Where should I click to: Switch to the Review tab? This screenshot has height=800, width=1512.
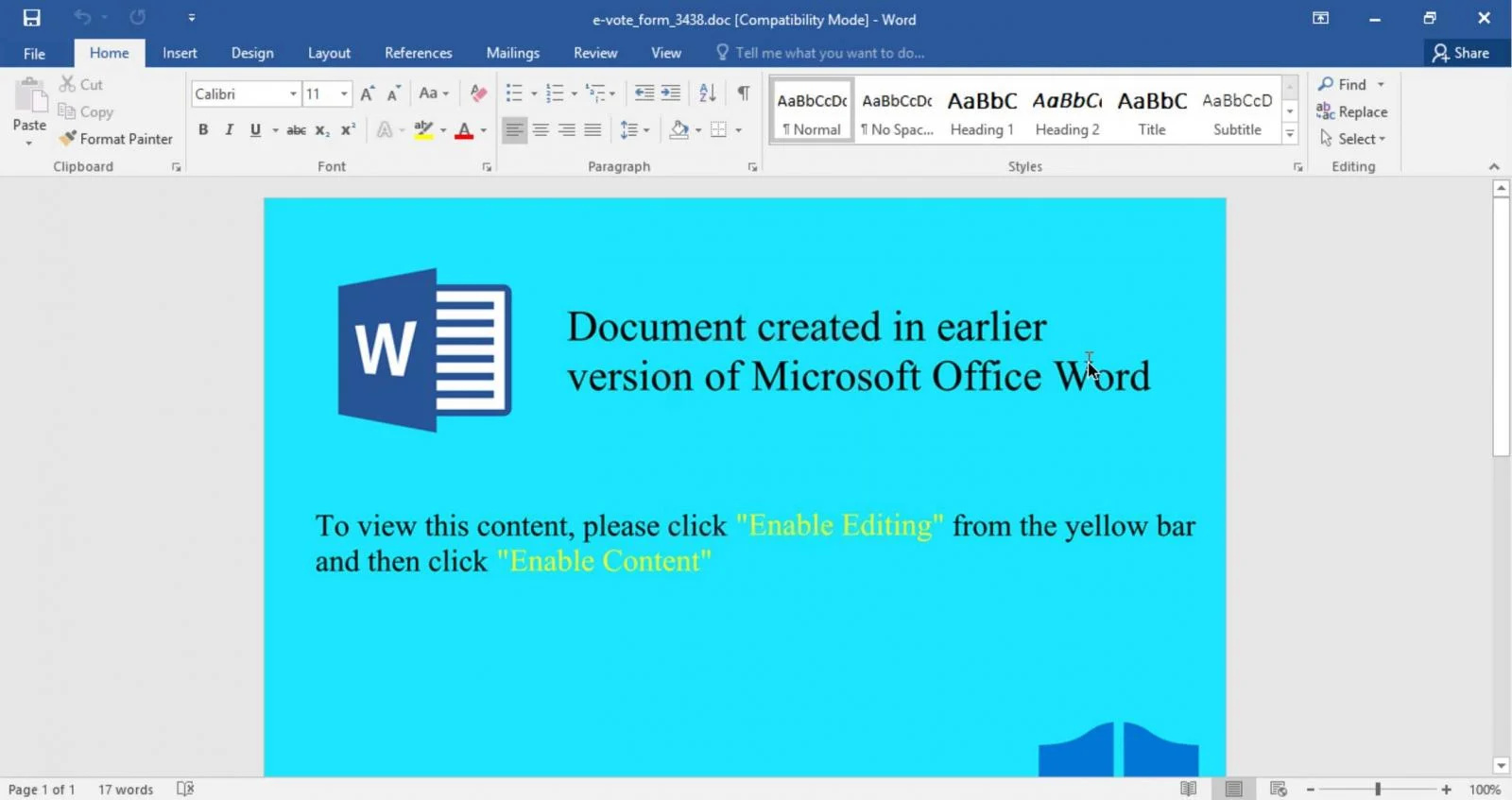pos(594,53)
